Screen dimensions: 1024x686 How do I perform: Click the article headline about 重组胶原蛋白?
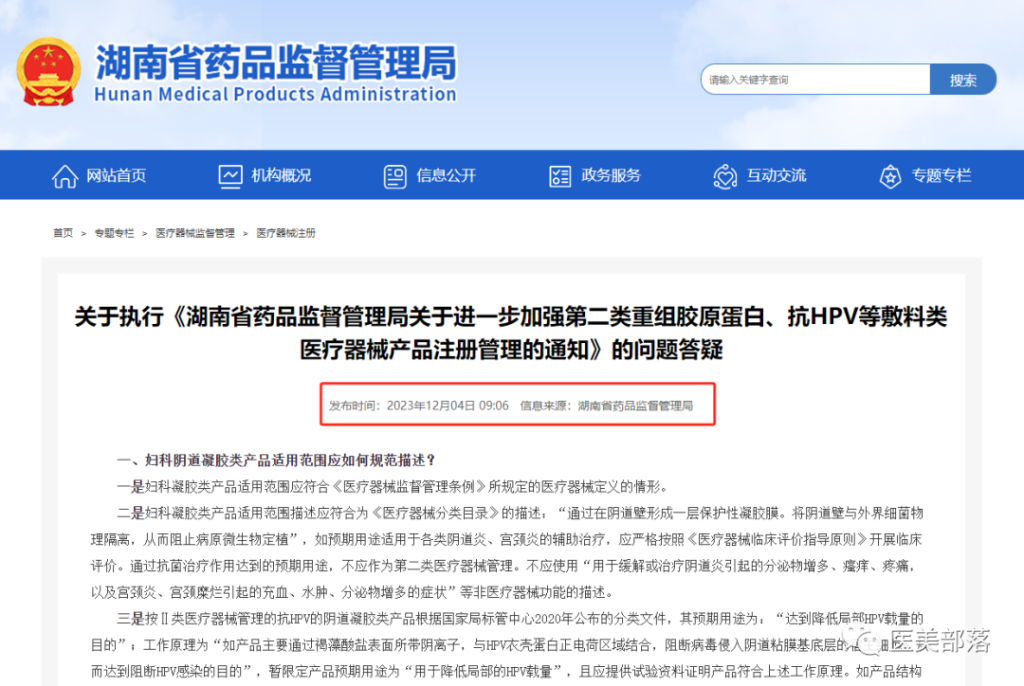(511, 333)
